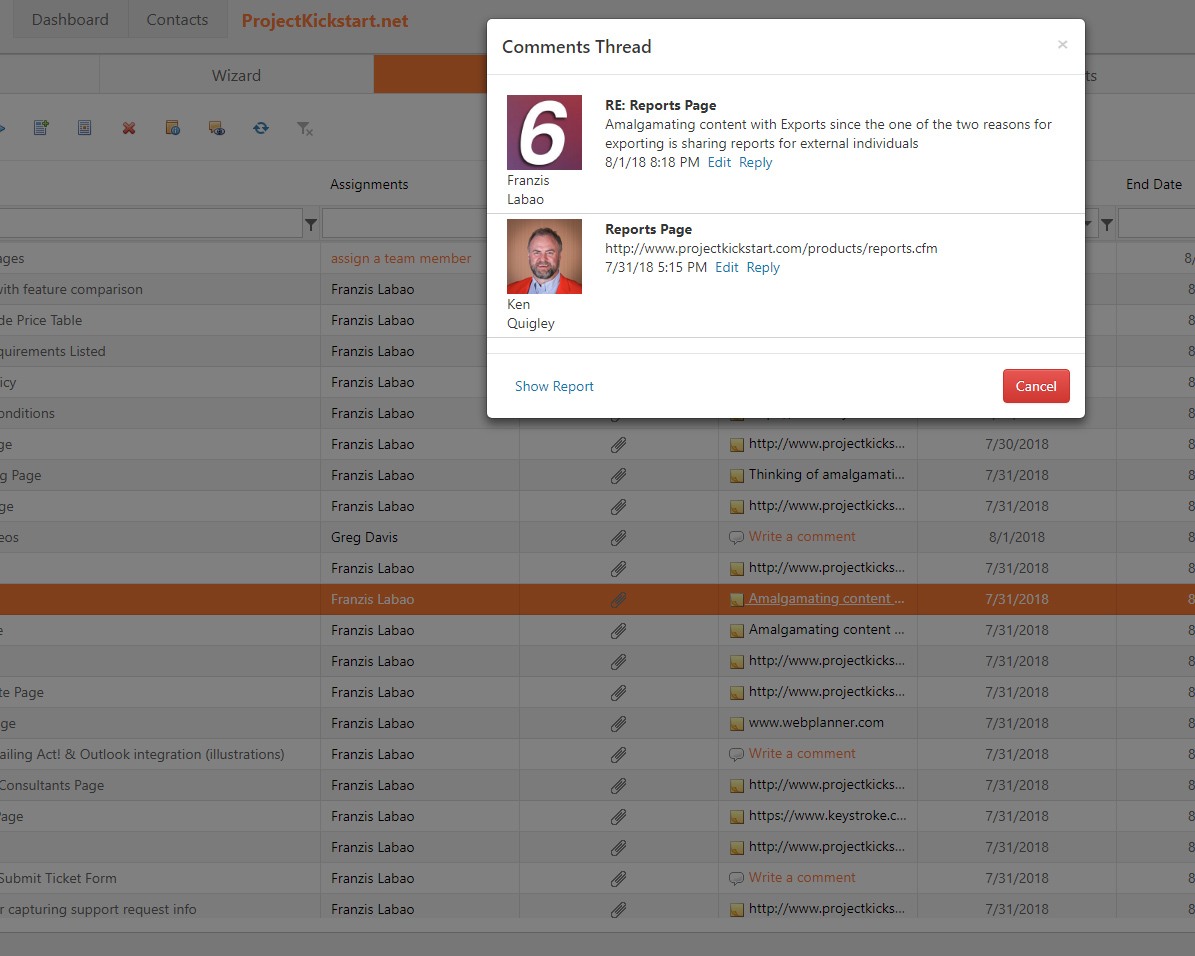Viewport: 1195px width, 956px height.
Task: Click paperclip in Outlook integration row
Action: (x=619, y=754)
